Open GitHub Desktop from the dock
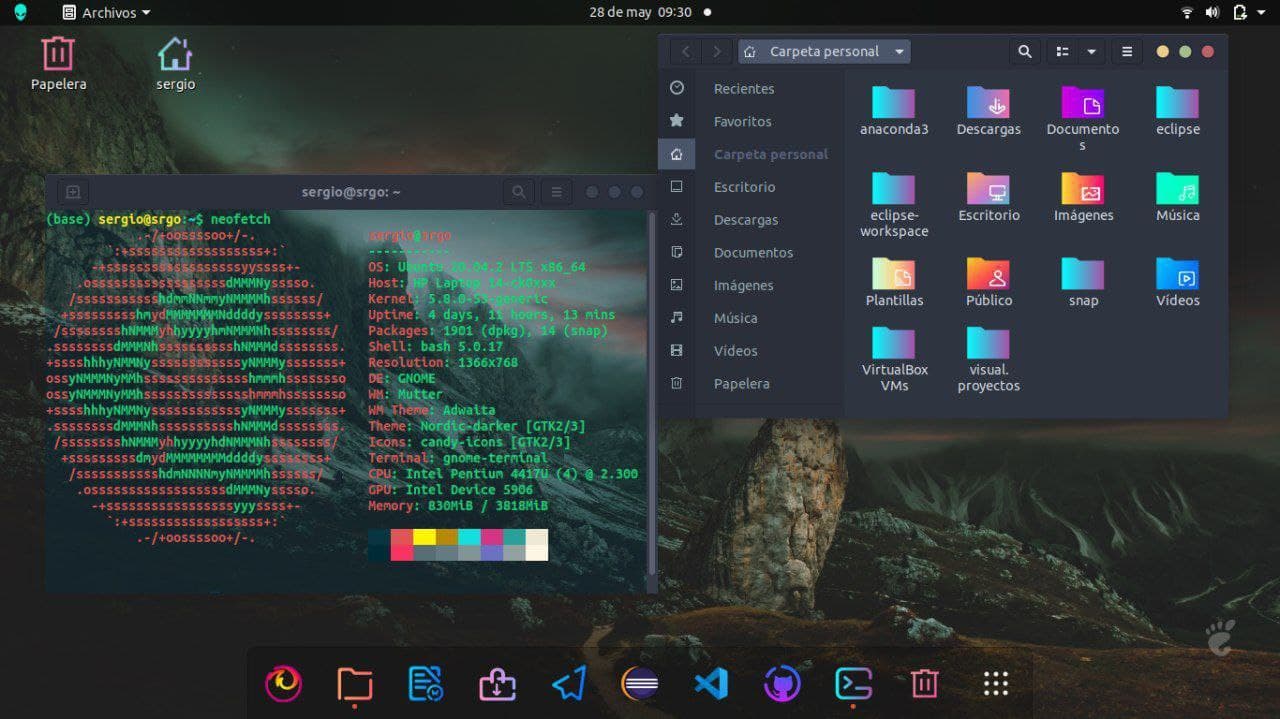 (782, 684)
